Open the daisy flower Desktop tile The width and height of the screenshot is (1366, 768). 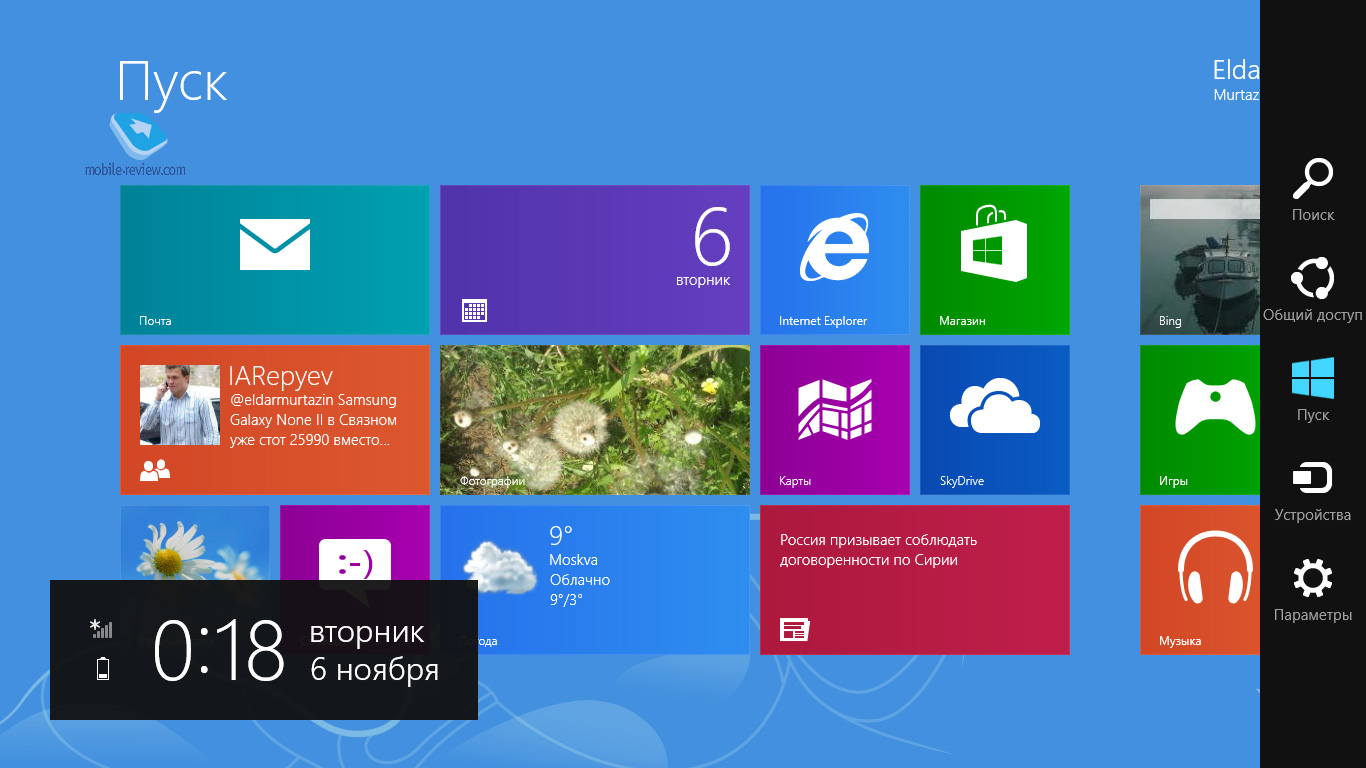pos(195,543)
